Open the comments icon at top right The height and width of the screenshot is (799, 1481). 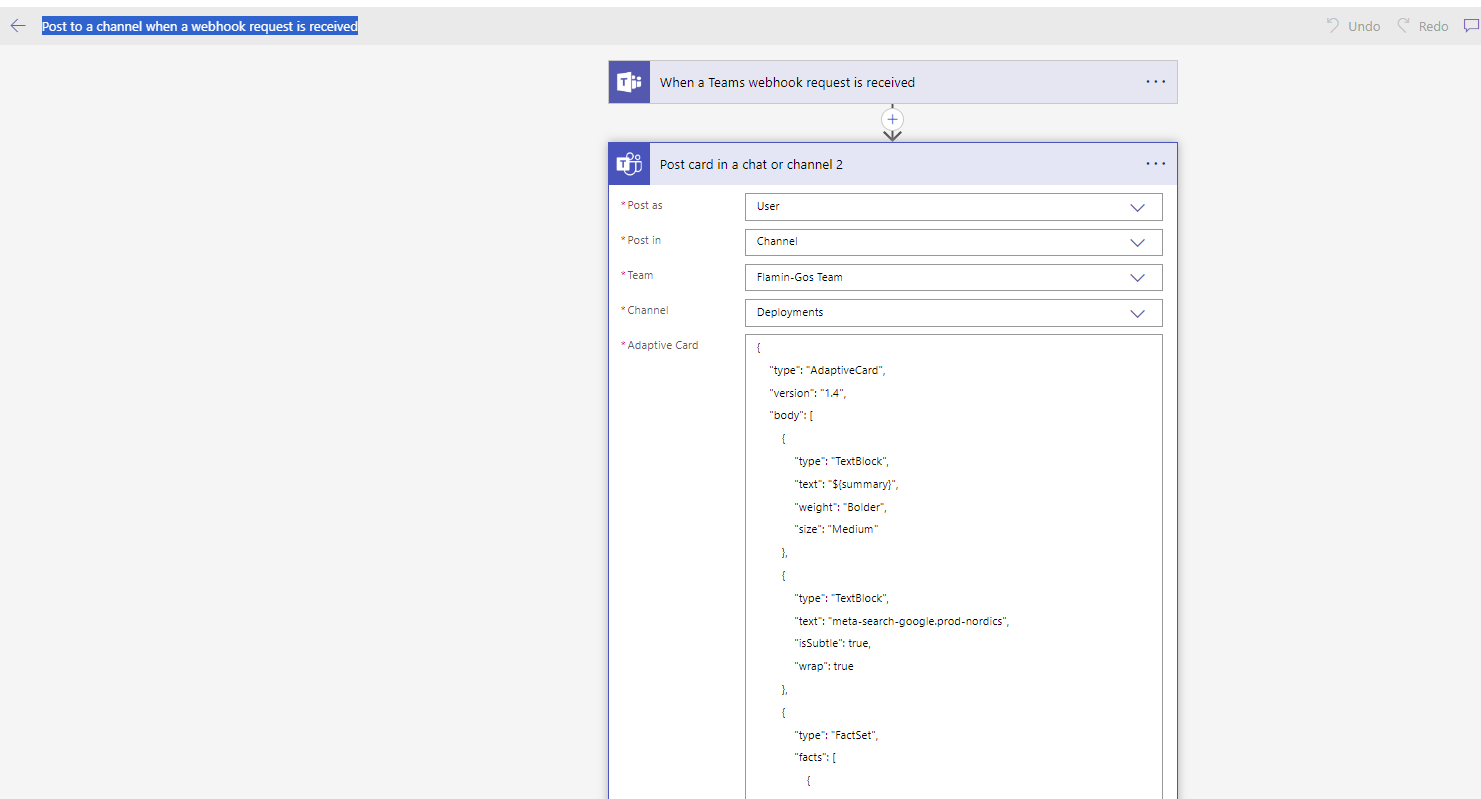(1471, 26)
